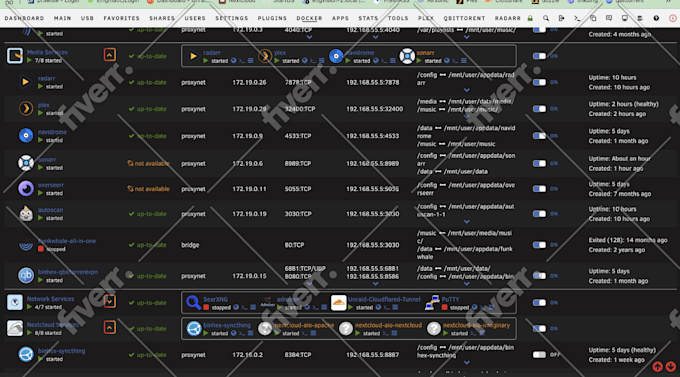
Task: Click the radarr container icon in its row
Action: [x=26, y=82]
